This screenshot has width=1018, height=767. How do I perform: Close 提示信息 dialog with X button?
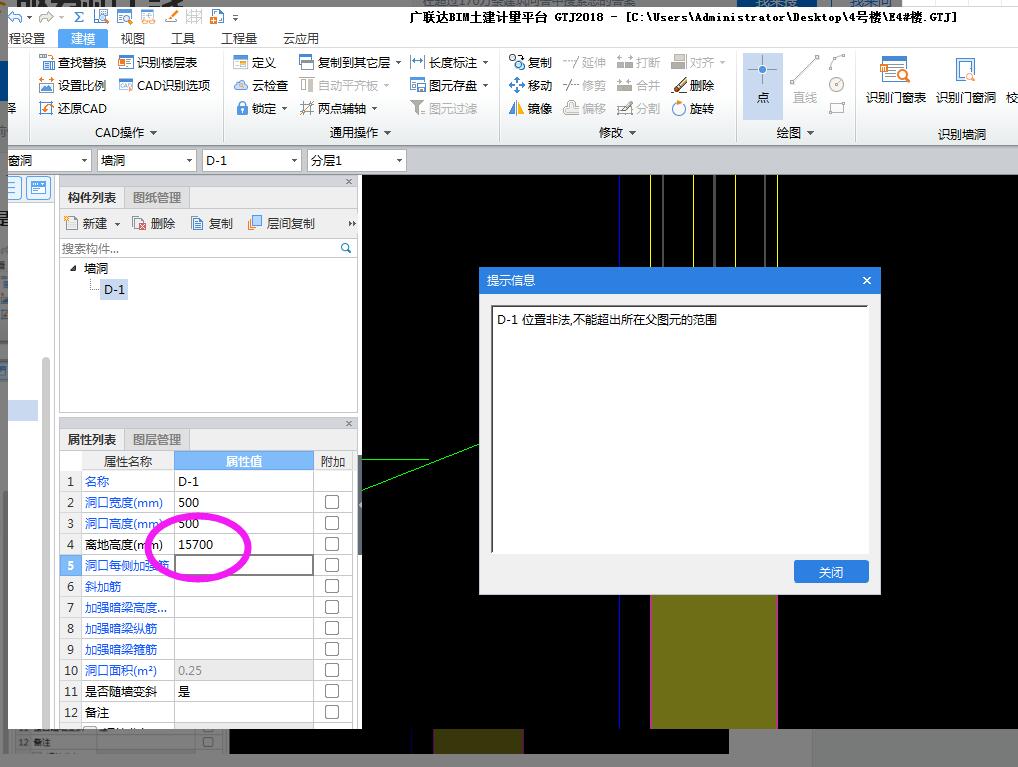pos(867,281)
